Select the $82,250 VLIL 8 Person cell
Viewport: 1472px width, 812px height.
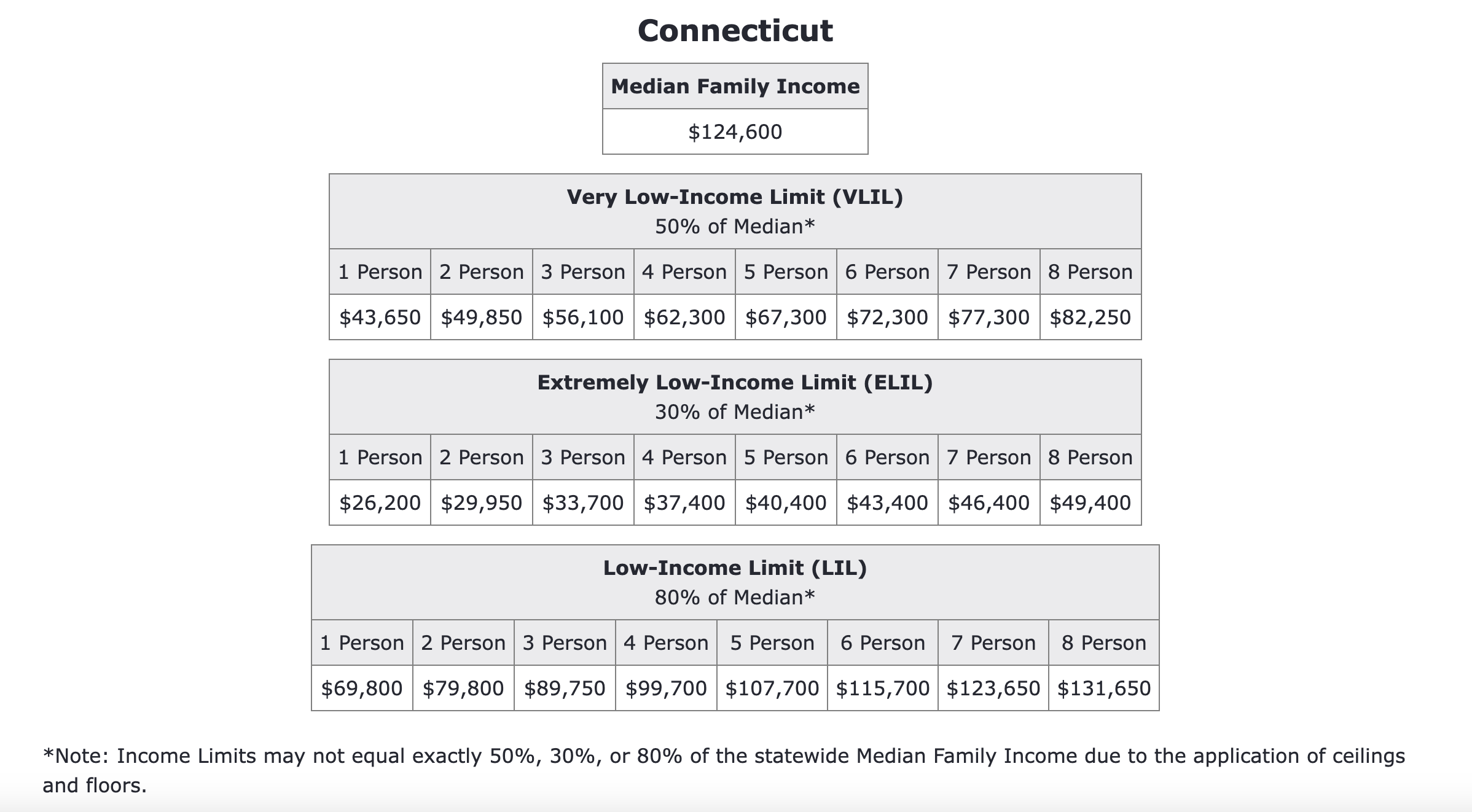pos(1090,318)
